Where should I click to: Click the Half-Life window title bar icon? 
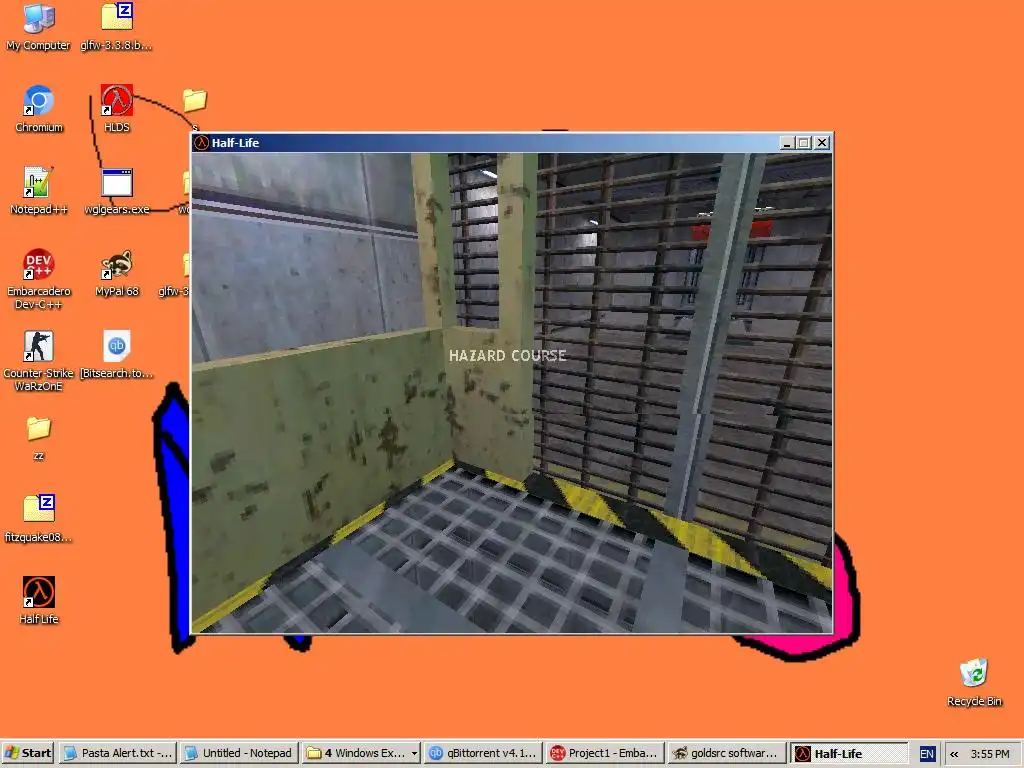pos(201,142)
